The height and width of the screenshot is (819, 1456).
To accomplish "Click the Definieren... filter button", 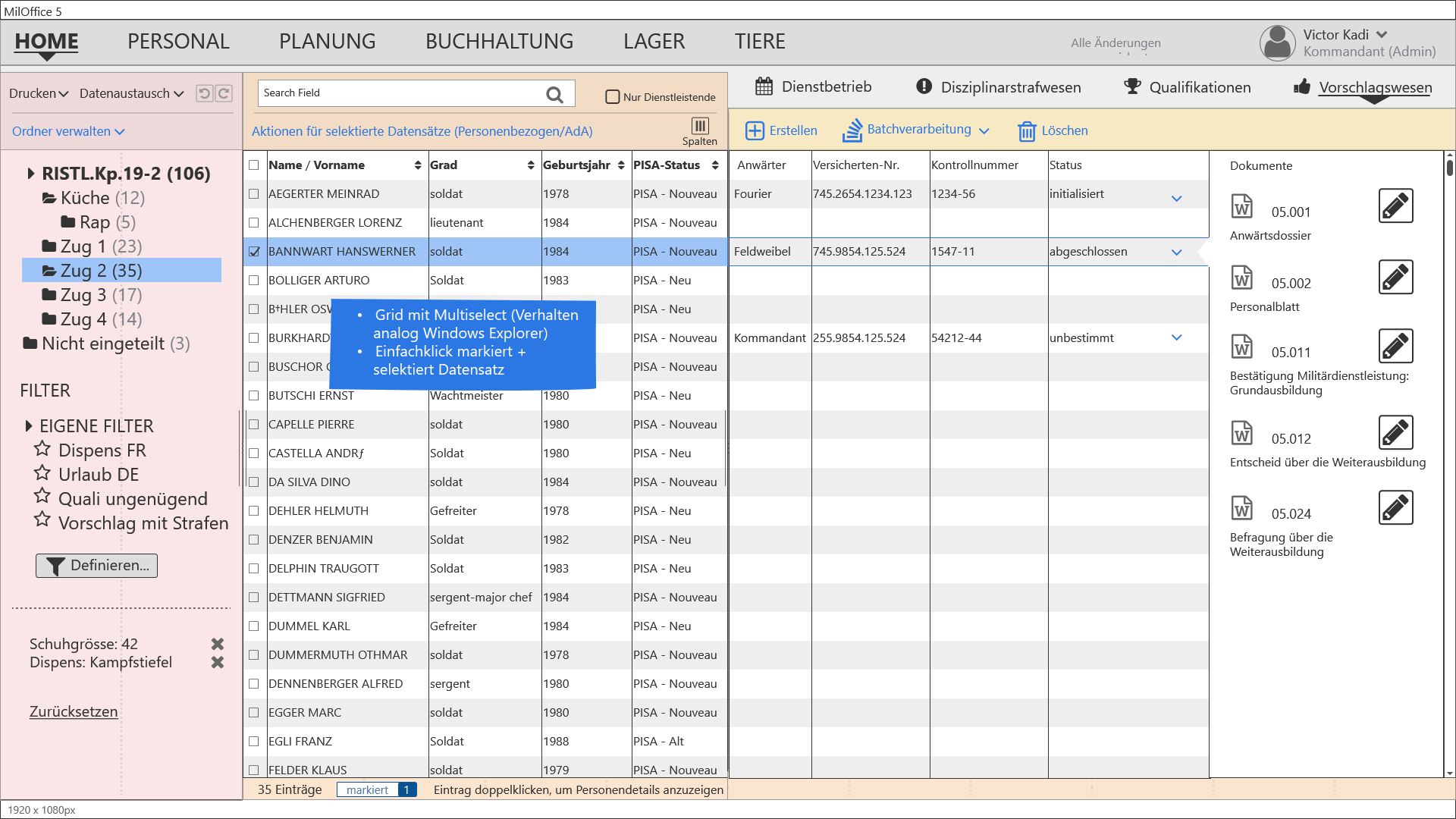I will click(x=97, y=566).
